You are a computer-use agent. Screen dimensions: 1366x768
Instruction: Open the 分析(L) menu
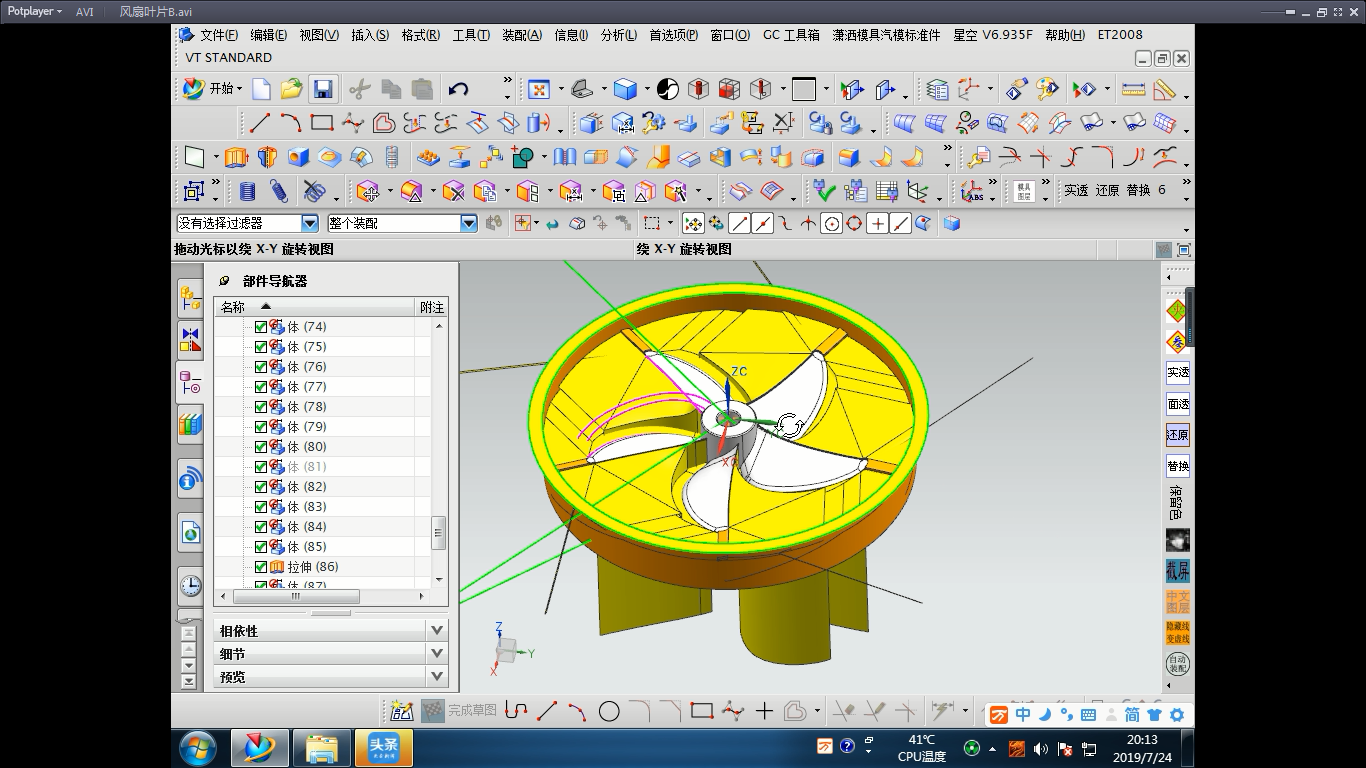pos(619,35)
